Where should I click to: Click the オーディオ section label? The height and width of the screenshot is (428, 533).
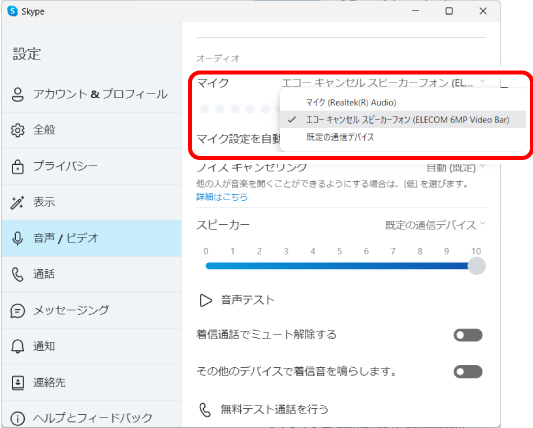tap(218, 58)
